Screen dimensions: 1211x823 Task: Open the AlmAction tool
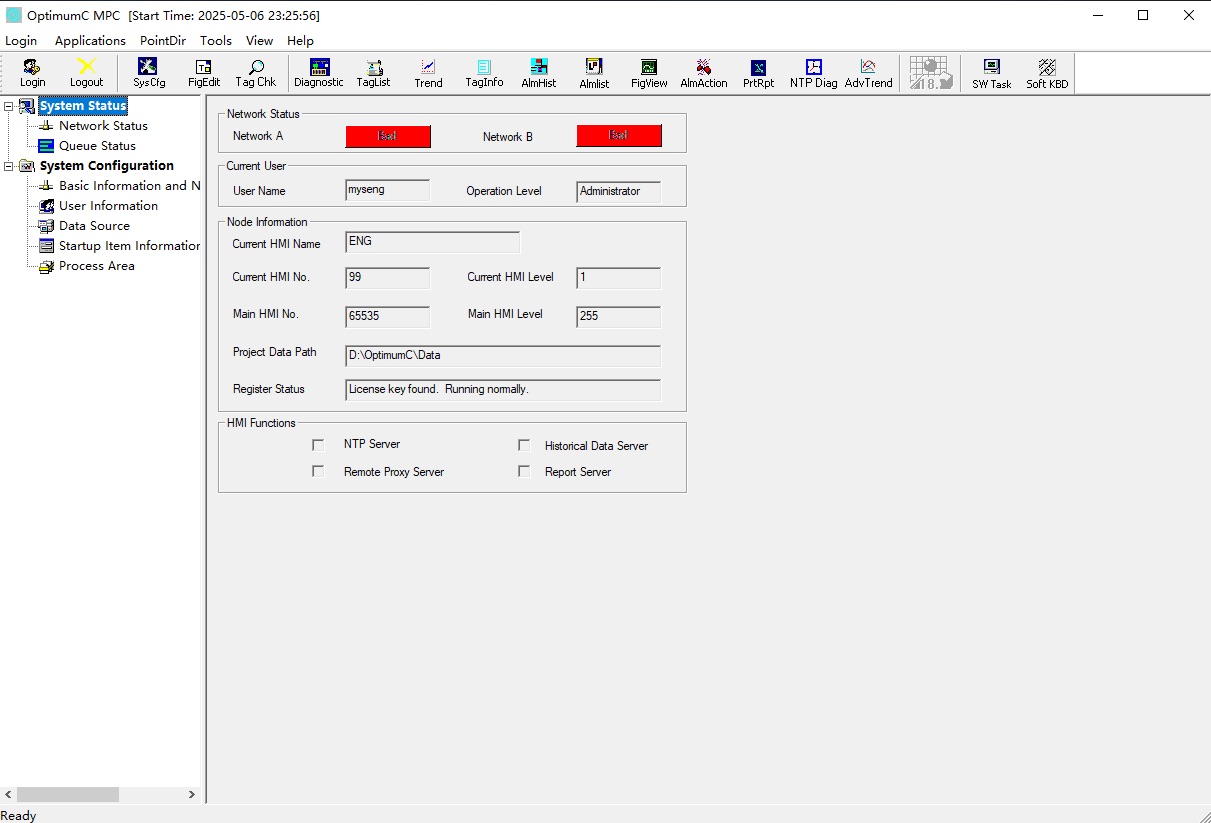[x=704, y=73]
